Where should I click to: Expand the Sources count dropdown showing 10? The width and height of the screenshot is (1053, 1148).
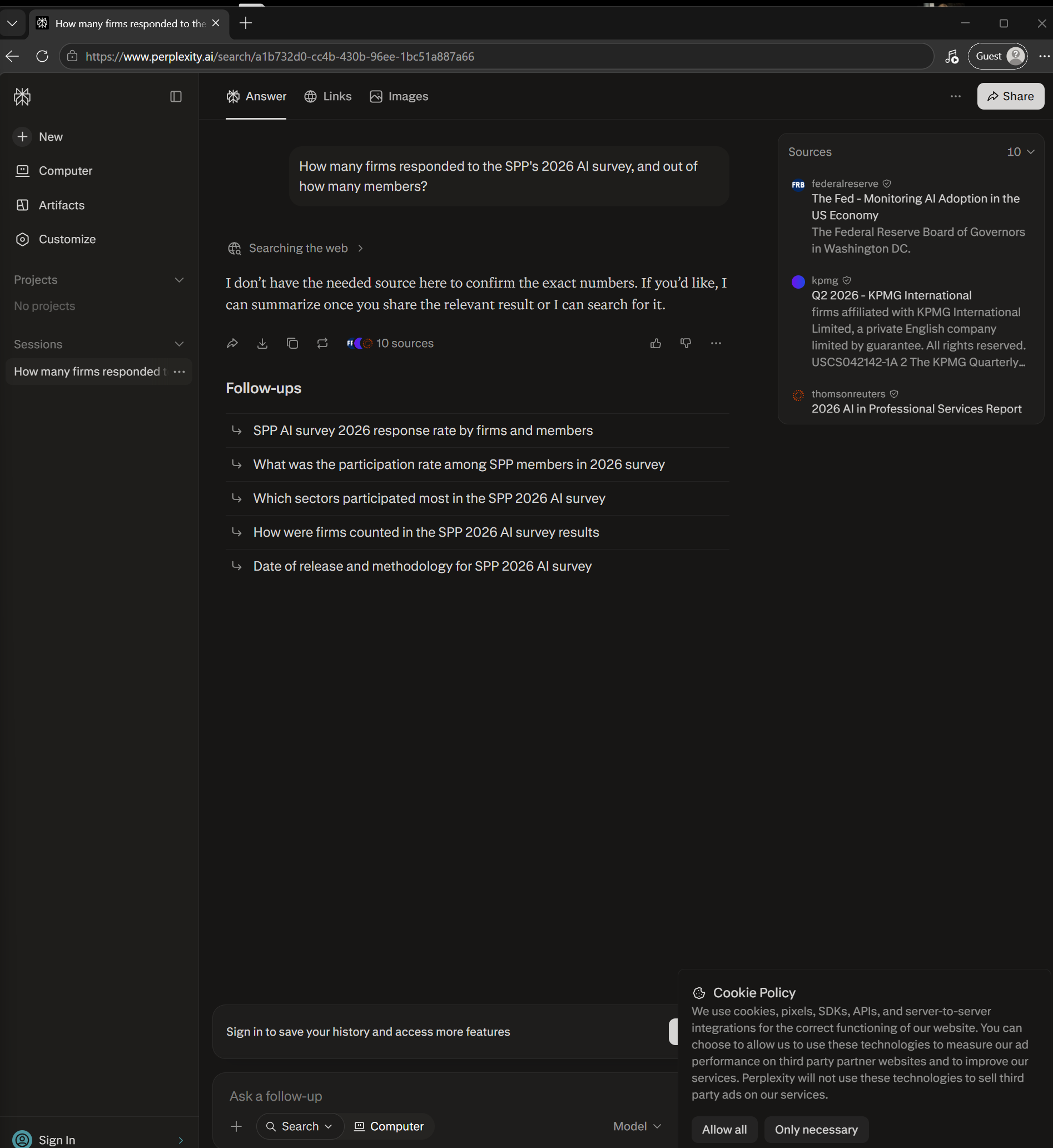click(x=1021, y=152)
